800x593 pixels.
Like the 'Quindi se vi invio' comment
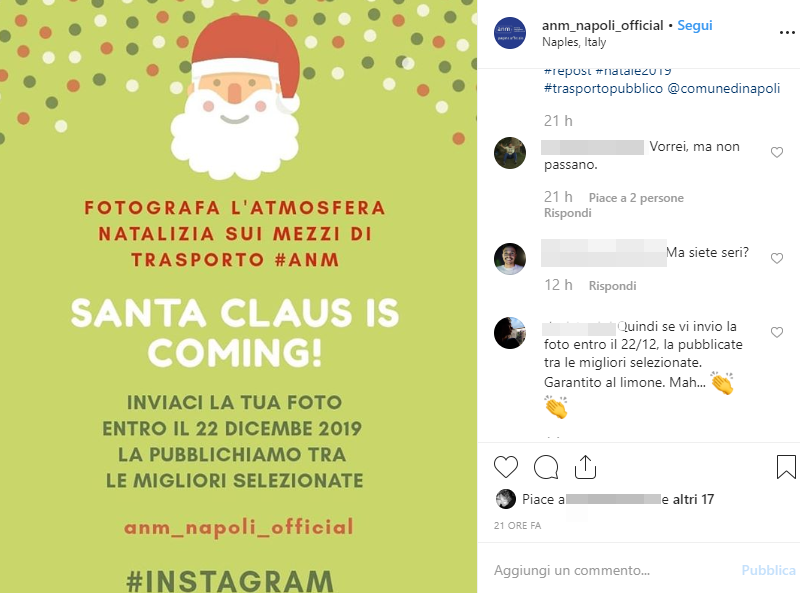777,332
